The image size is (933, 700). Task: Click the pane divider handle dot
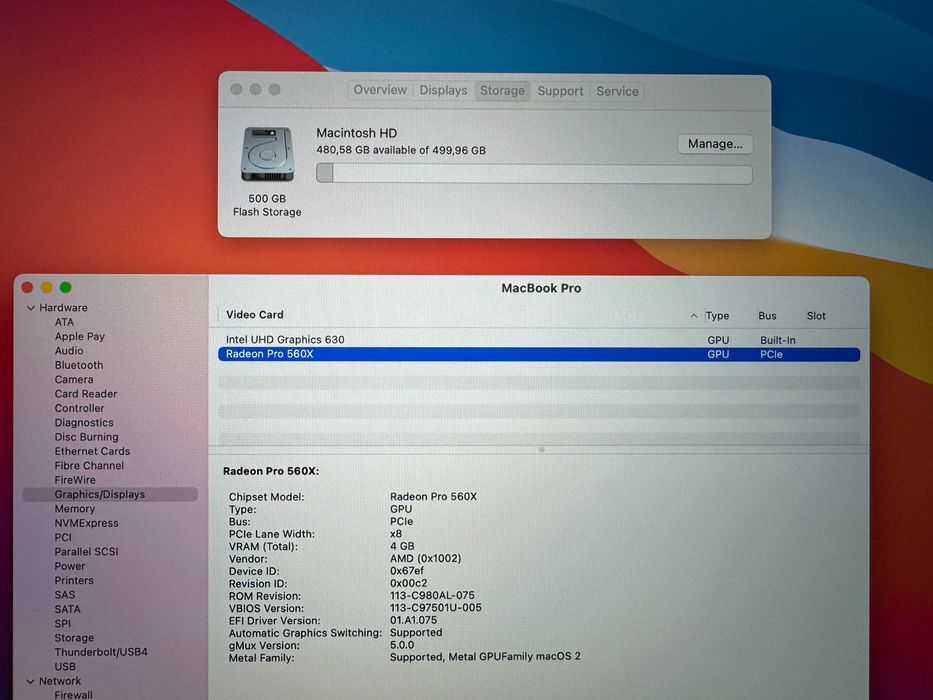(541, 450)
